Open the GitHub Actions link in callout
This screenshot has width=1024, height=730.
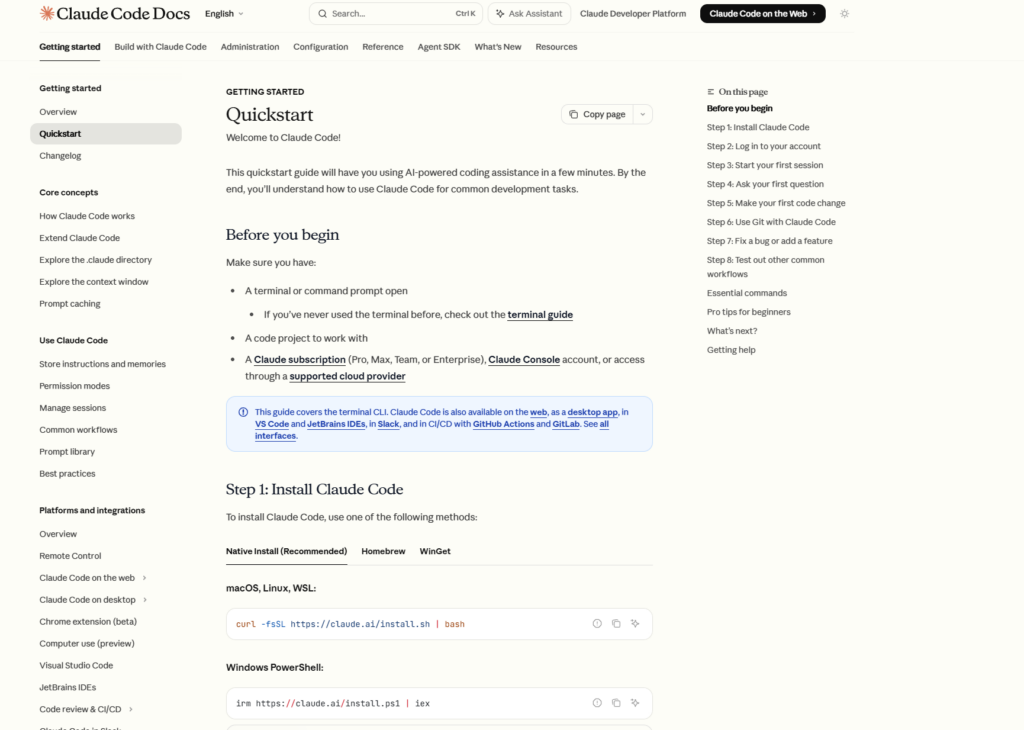[x=504, y=424]
